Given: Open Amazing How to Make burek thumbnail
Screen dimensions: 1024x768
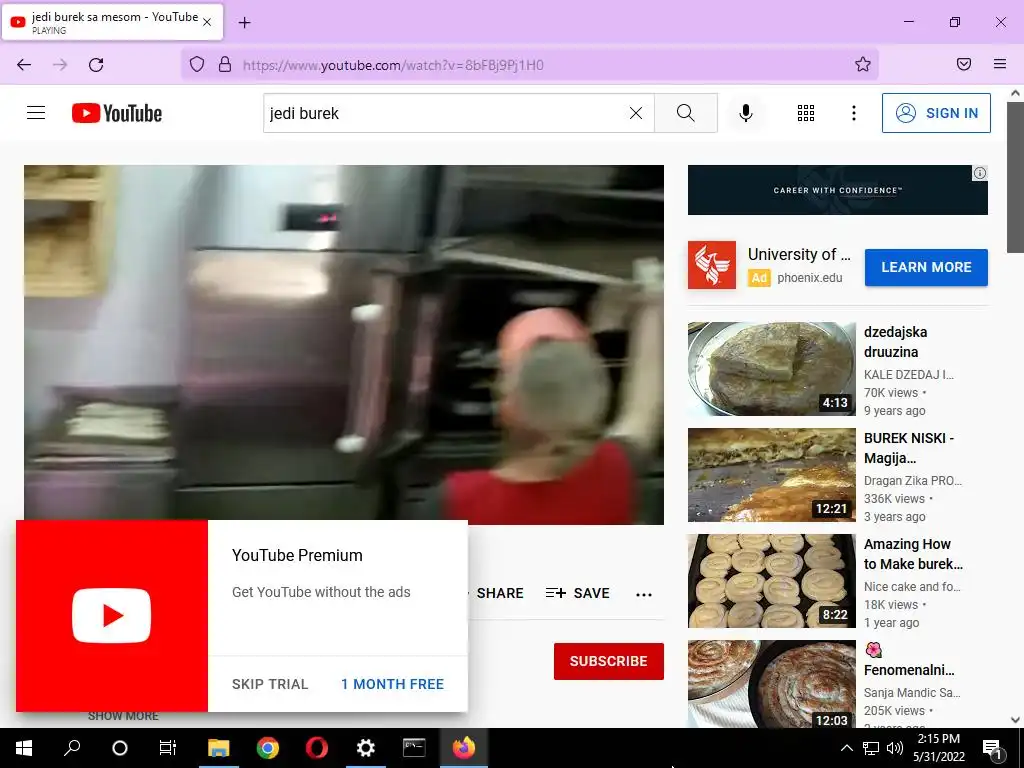Looking at the screenshot, I should [771, 581].
